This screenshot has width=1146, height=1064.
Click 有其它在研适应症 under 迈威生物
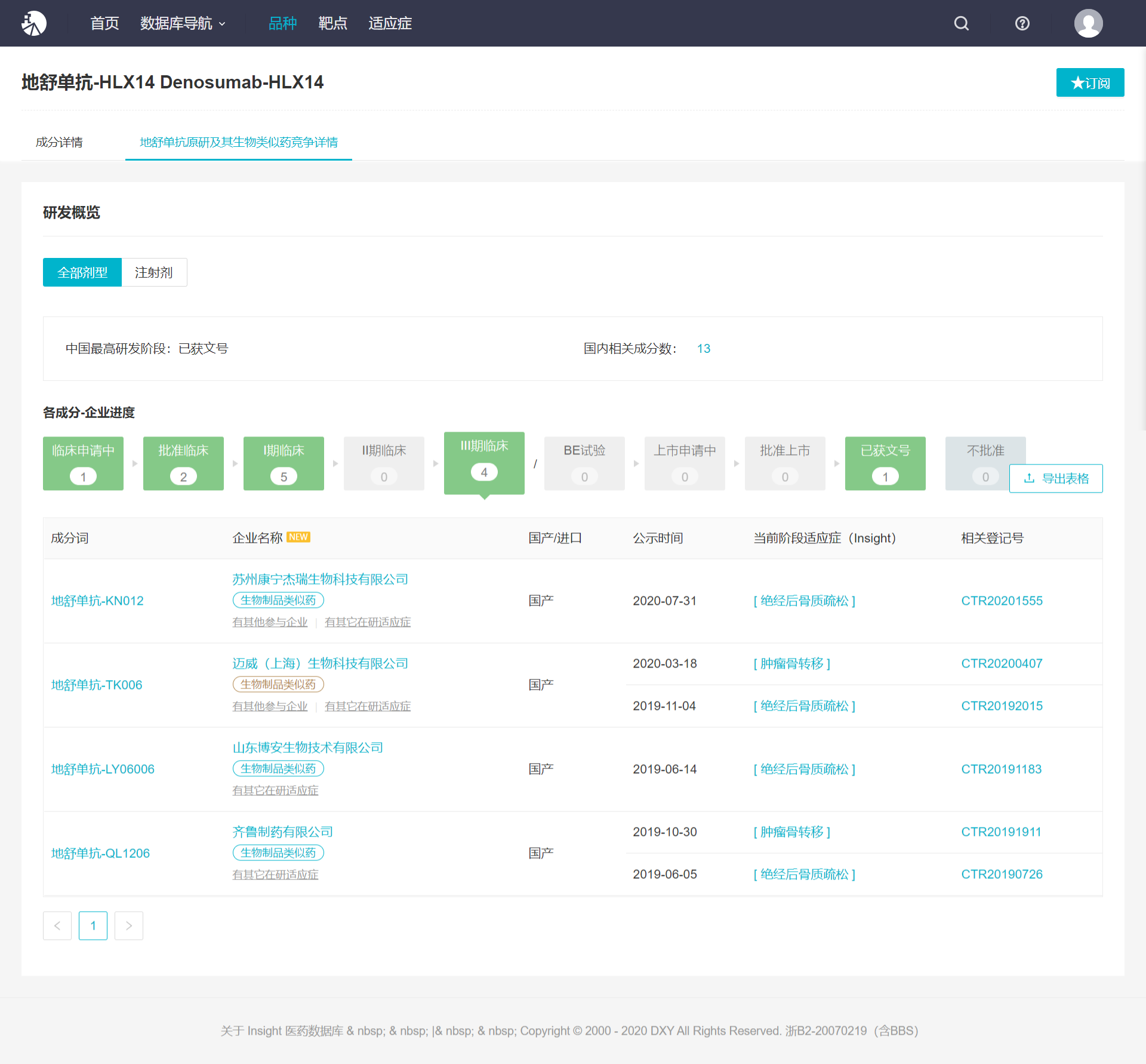click(368, 706)
